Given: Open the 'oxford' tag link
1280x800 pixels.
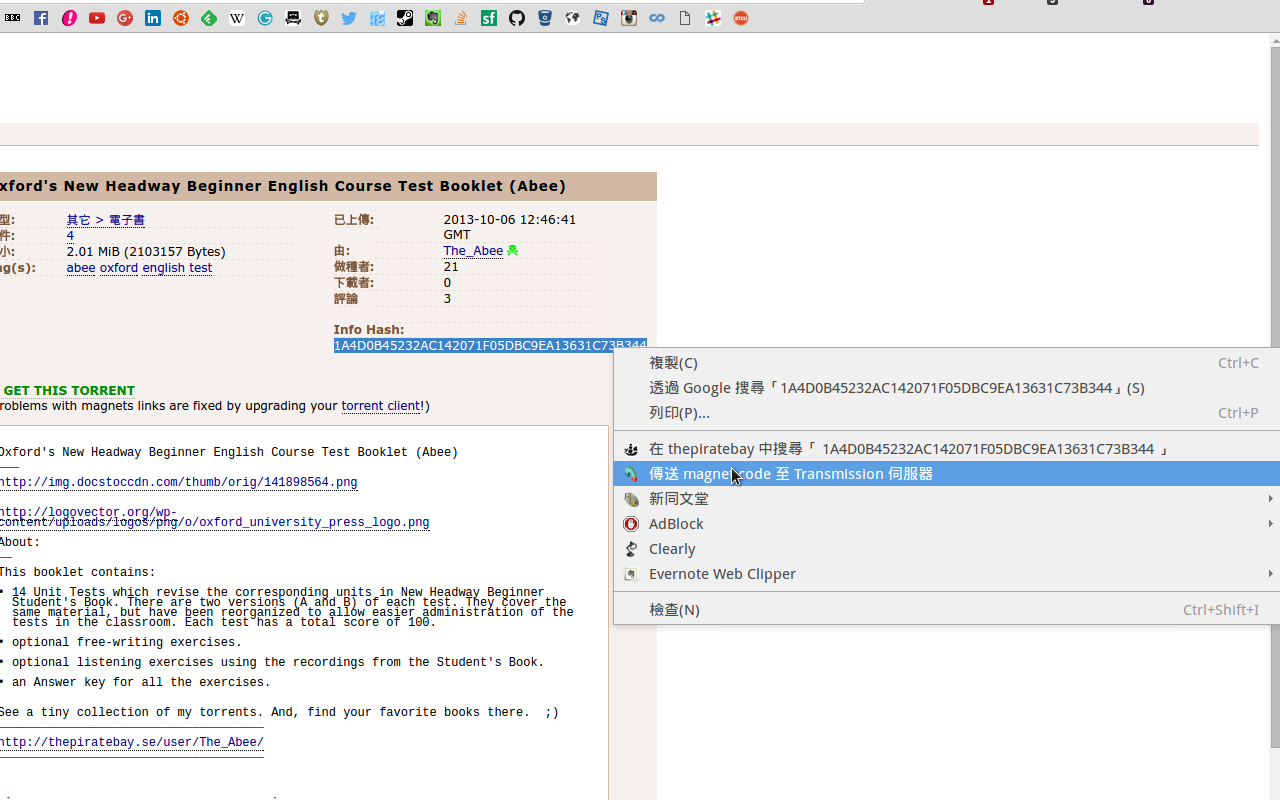Looking at the screenshot, I should point(119,268).
